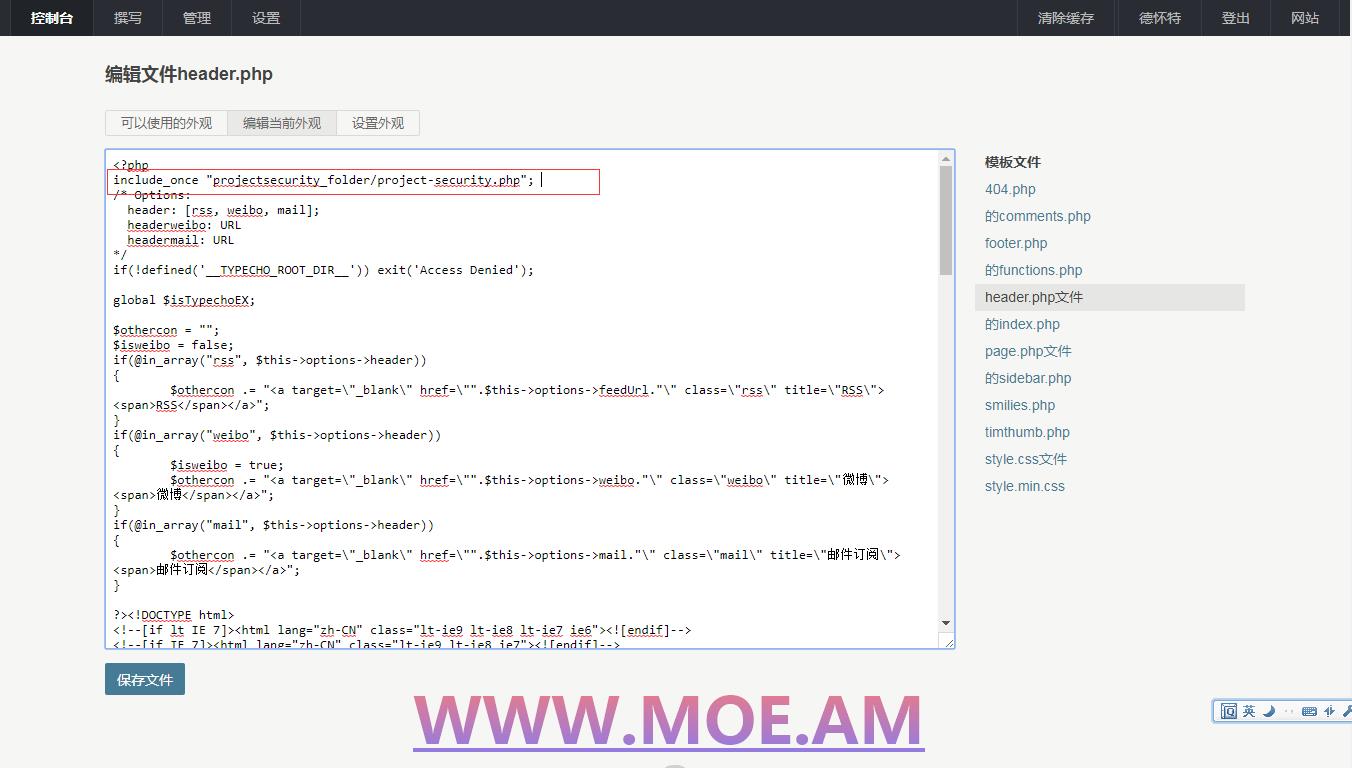The height and width of the screenshot is (768, 1352).
Task: Click the editor vertical scrollbar thumb
Action: pos(946,220)
